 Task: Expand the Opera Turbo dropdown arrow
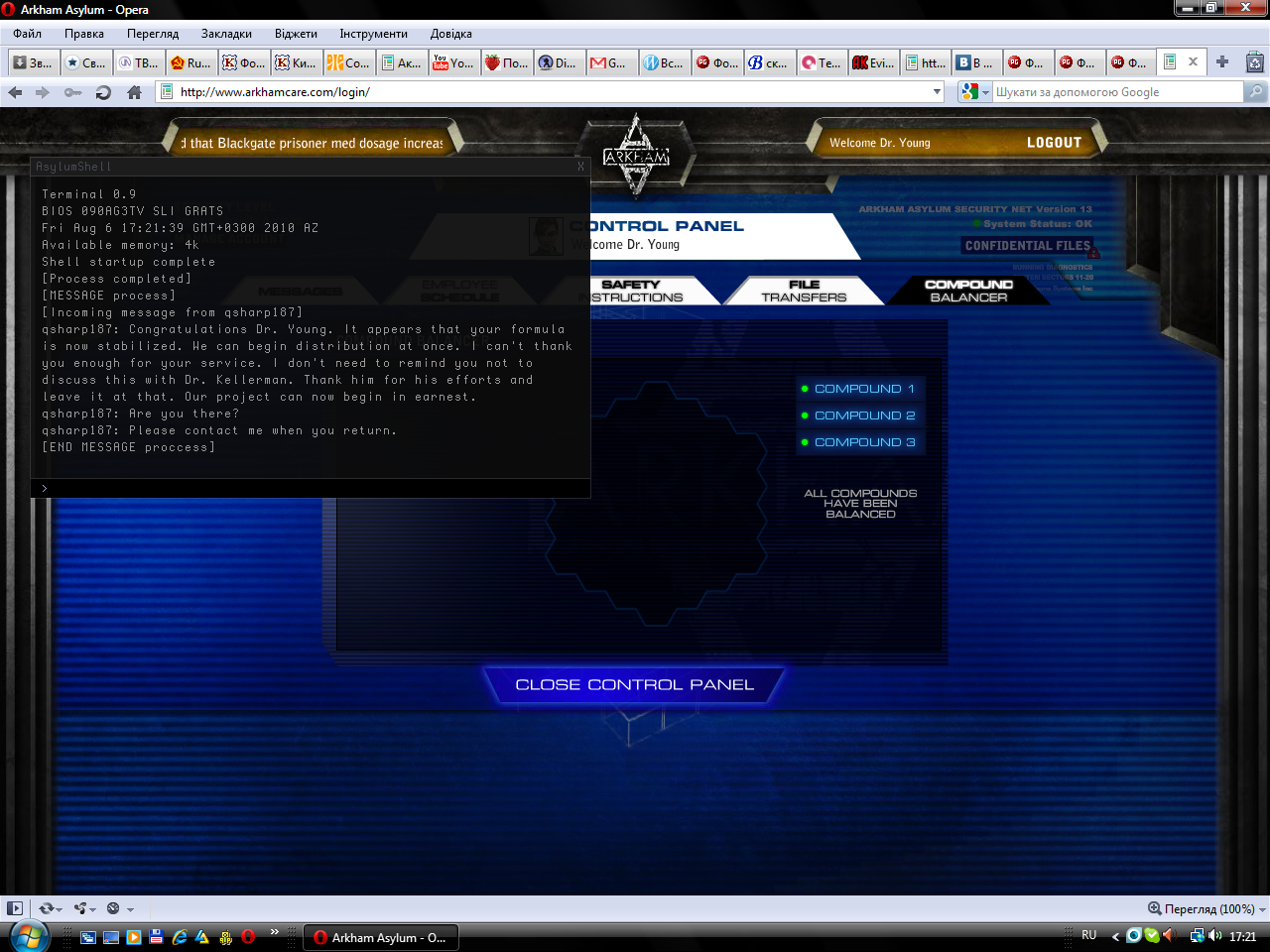coord(130,909)
